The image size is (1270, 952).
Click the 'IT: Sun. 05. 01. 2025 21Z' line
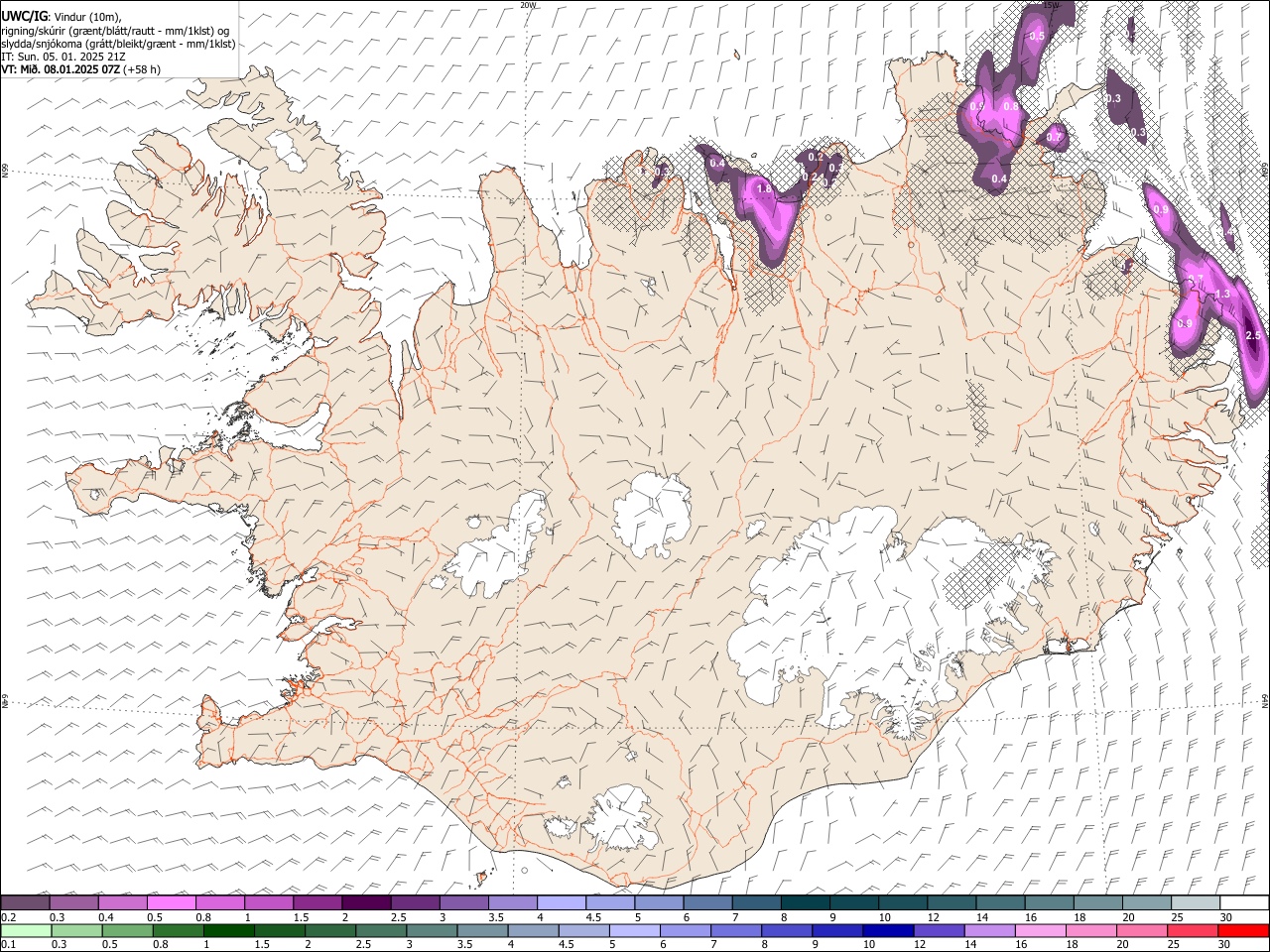63,57
